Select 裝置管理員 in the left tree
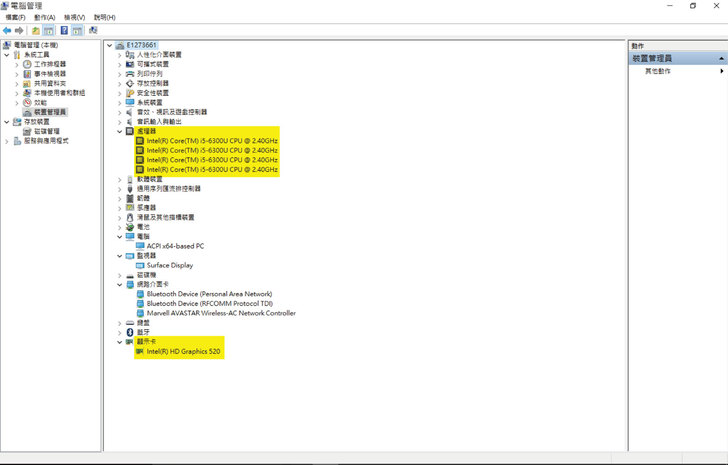Image resolution: width=728 pixels, height=465 pixels. click(50, 112)
